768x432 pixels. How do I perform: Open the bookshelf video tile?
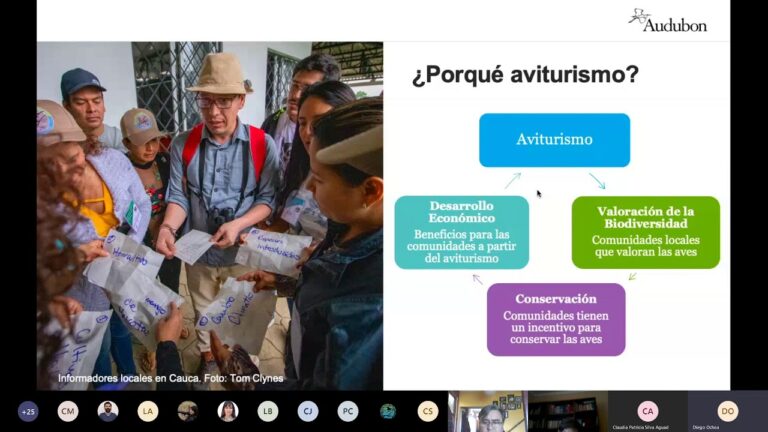point(568,411)
